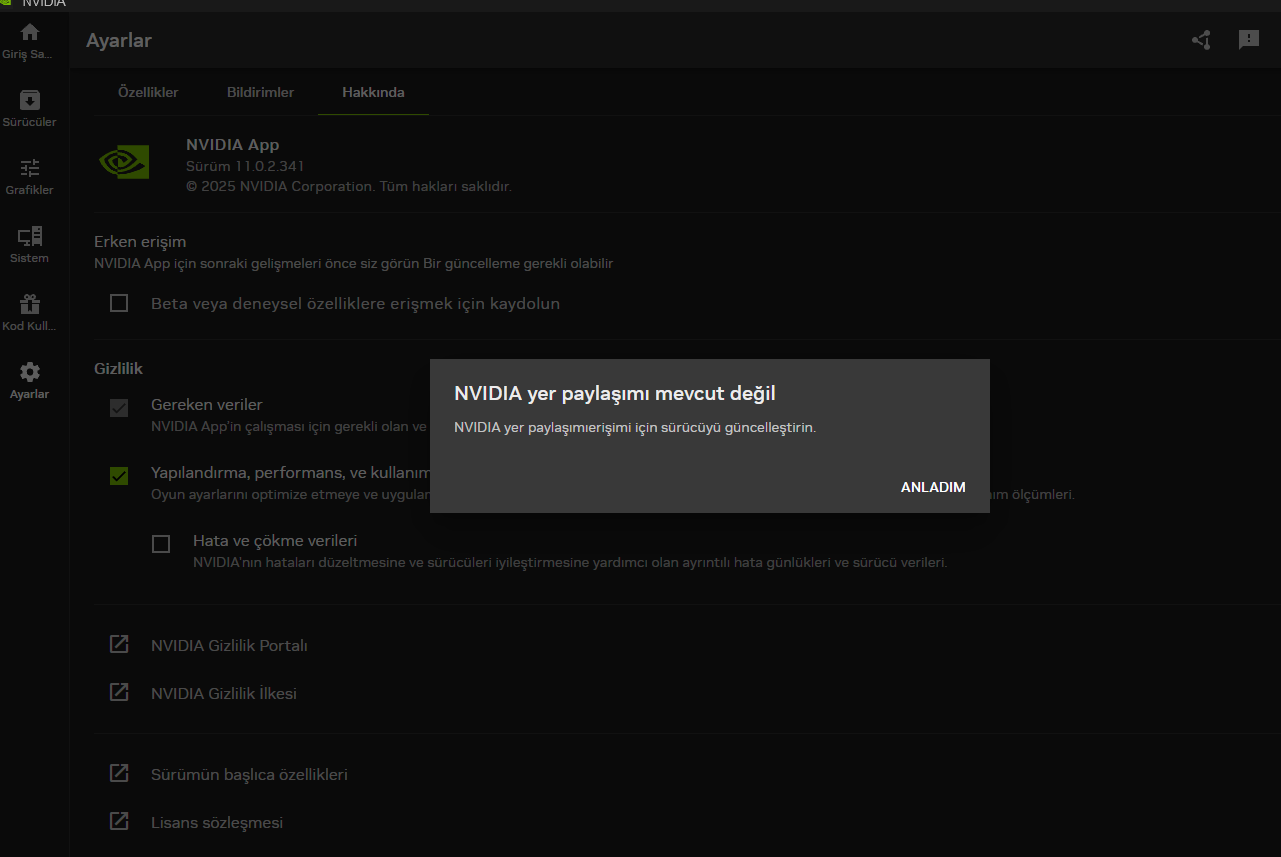The image size is (1281, 857).
Task: Click the Gizlilik section heading
Action: pos(118,368)
